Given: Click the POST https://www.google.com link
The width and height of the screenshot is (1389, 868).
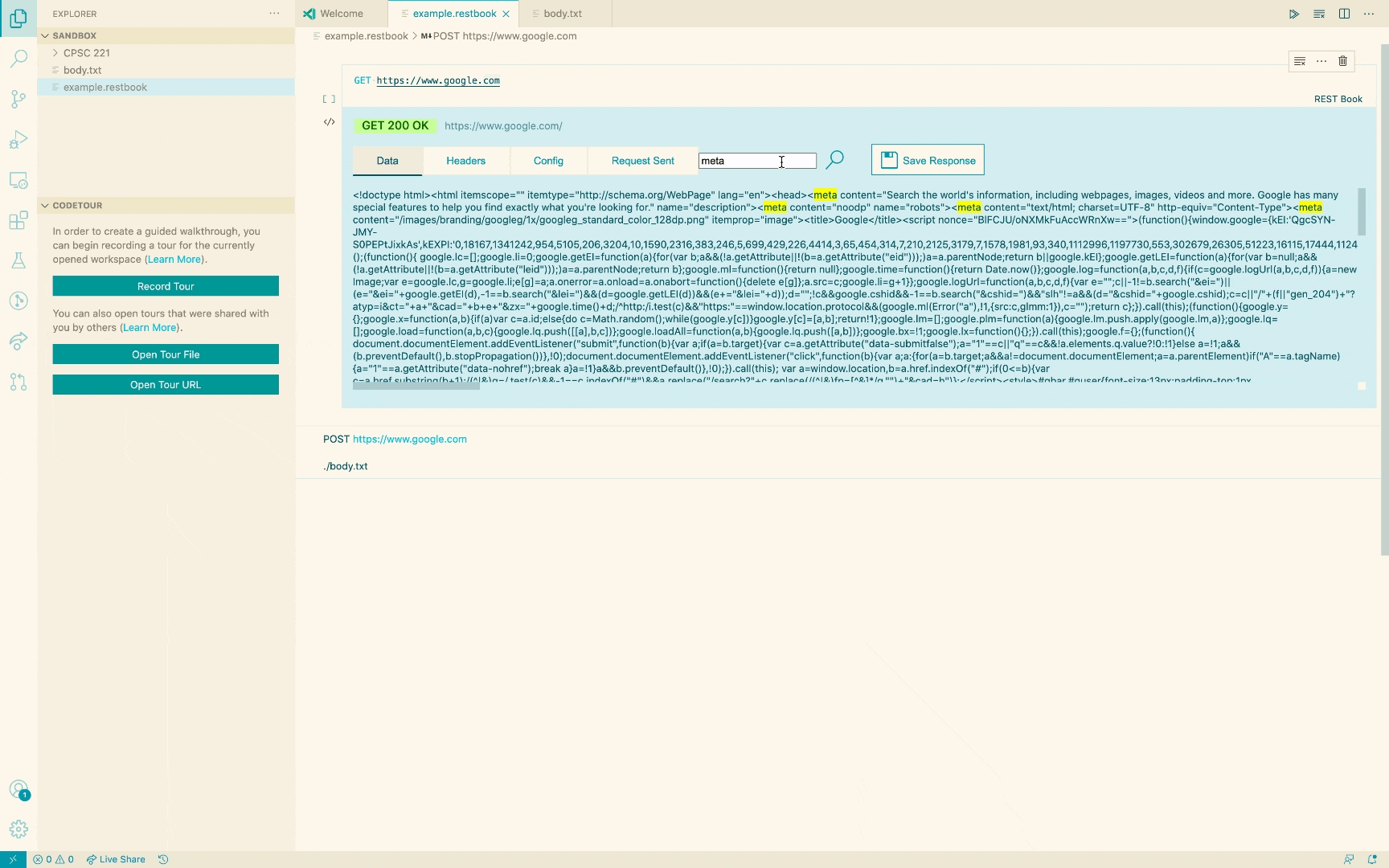Looking at the screenshot, I should point(410,439).
